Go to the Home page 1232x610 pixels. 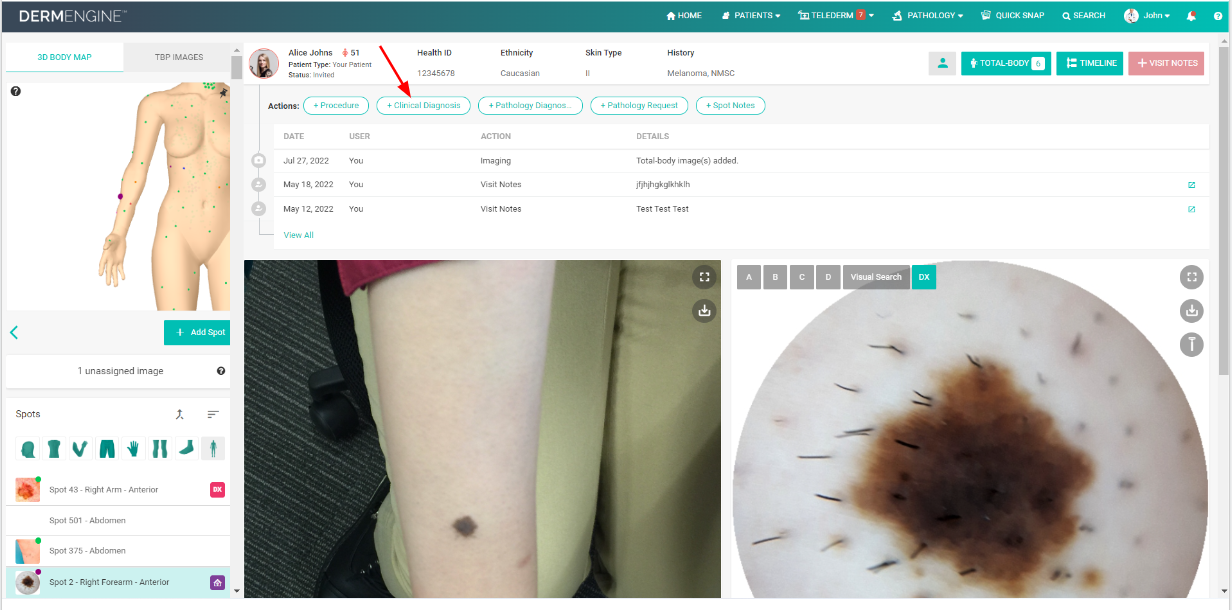684,16
